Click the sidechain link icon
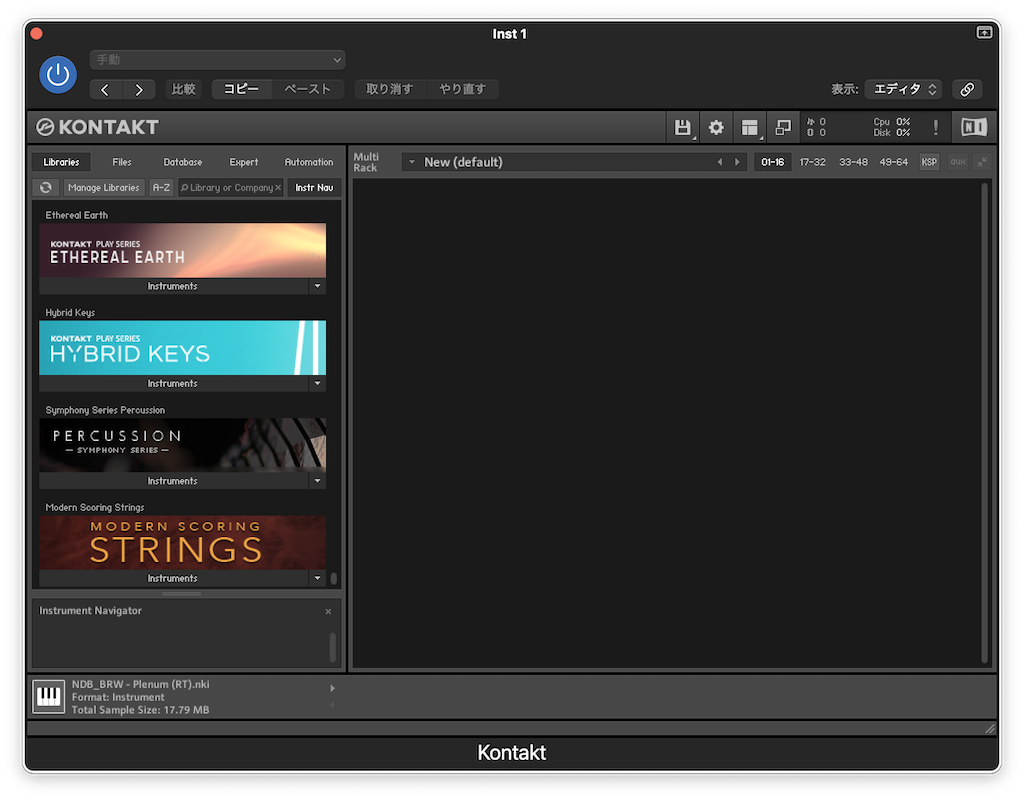The height and width of the screenshot is (800, 1024). point(967,89)
